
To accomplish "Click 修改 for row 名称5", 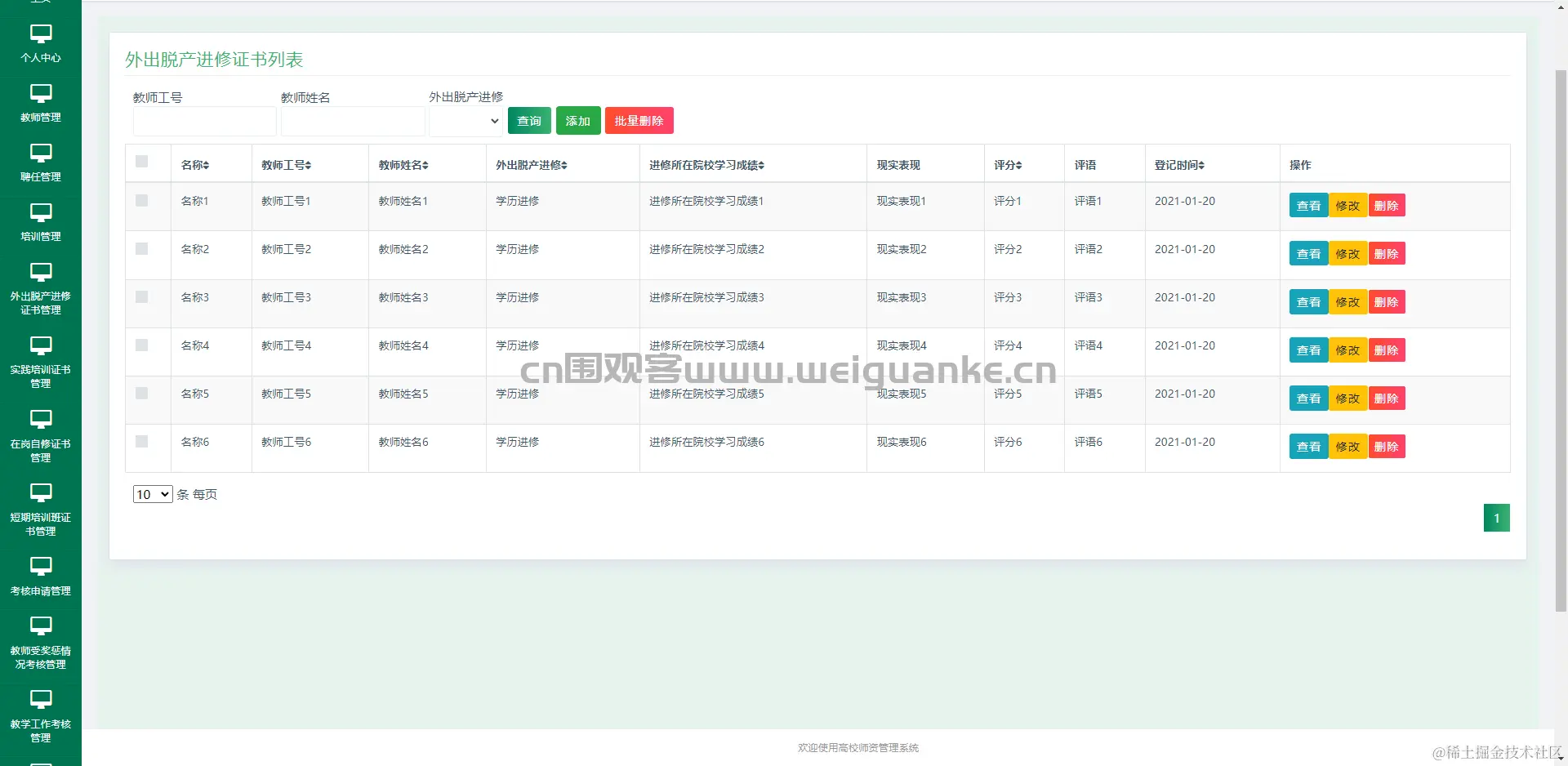I will (x=1347, y=399).
